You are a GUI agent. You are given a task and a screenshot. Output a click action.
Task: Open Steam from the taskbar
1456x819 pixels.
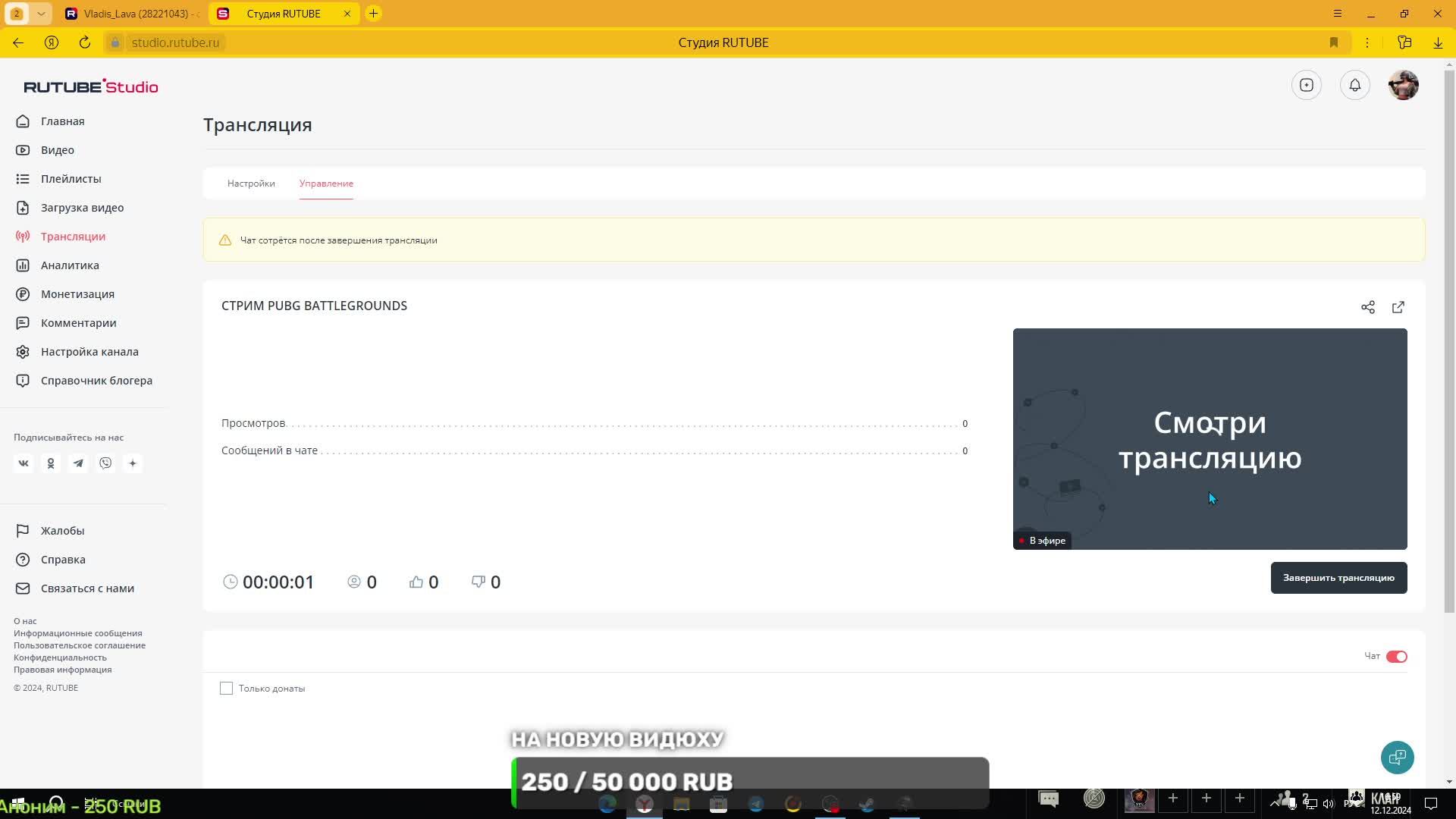click(x=867, y=804)
